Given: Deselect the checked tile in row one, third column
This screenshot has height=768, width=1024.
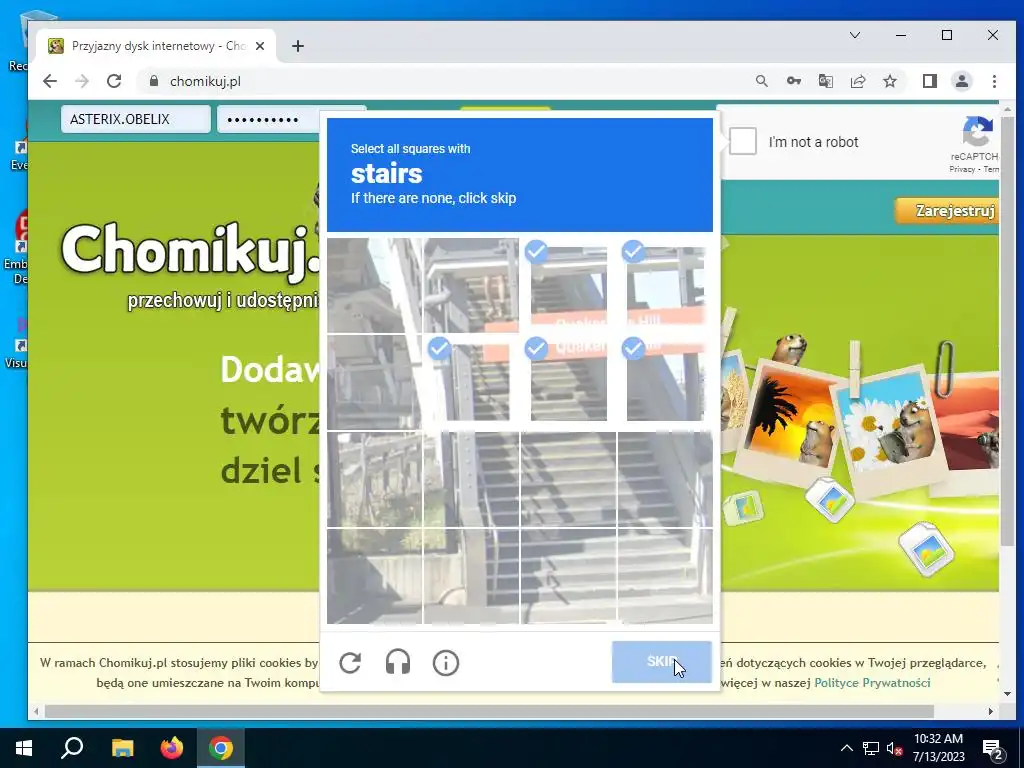Looking at the screenshot, I should (568, 285).
